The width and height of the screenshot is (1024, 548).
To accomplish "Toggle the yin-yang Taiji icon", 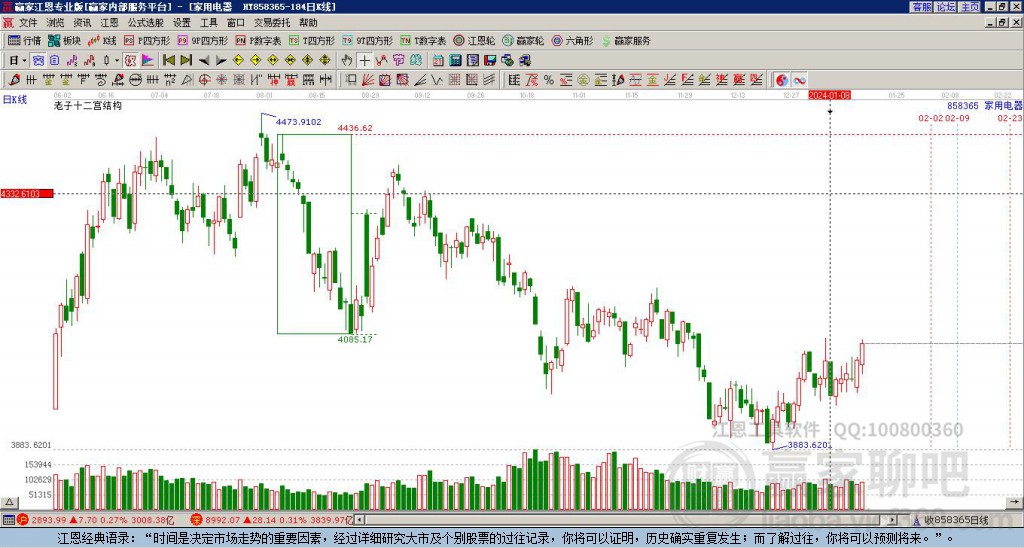I will pos(782,80).
